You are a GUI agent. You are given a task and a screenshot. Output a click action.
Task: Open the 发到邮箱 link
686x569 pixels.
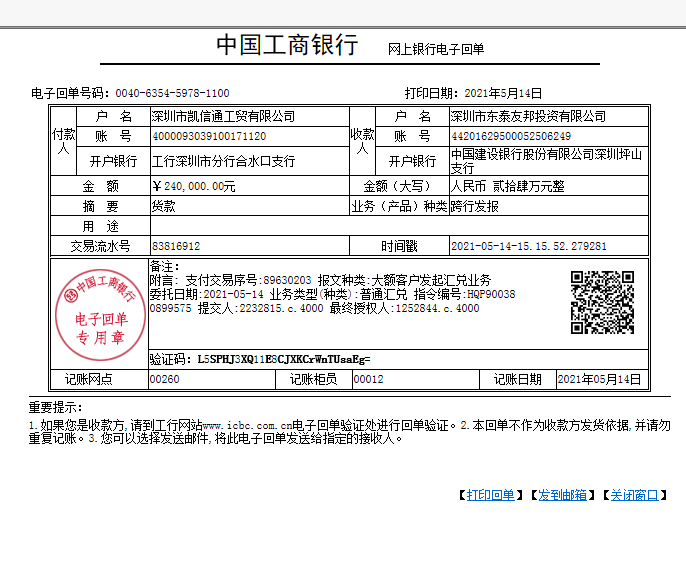562,495
